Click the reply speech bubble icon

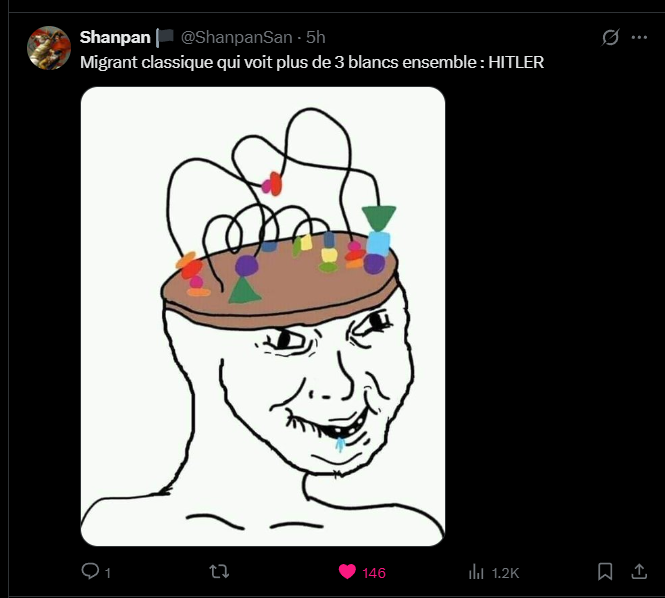tap(90, 571)
